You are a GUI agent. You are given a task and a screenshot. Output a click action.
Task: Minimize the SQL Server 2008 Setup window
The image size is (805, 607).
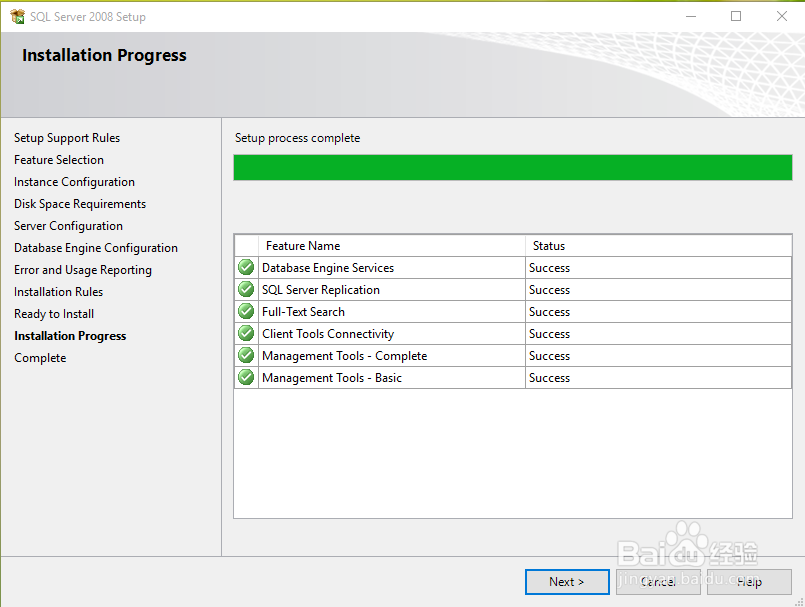691,16
